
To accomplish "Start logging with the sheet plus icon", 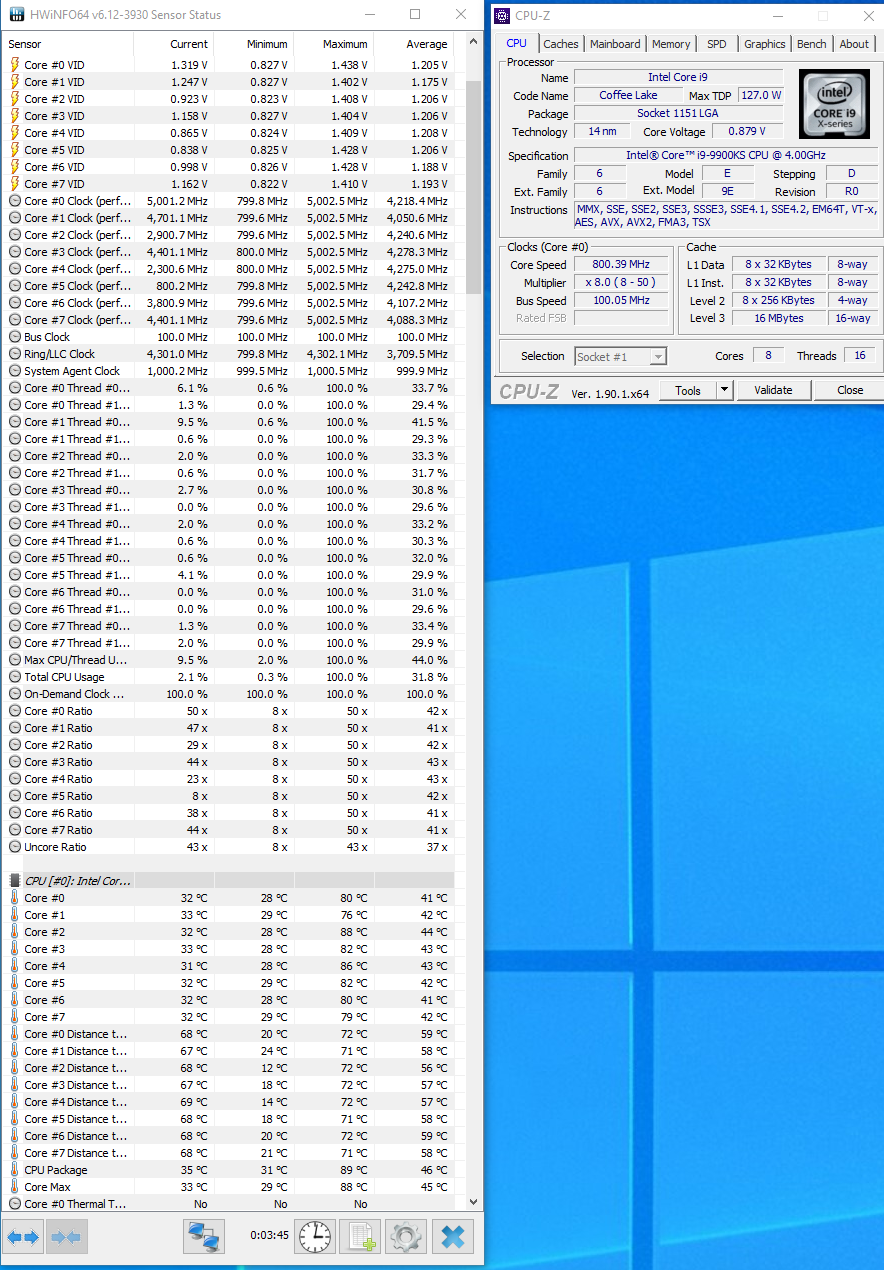I will [360, 1237].
